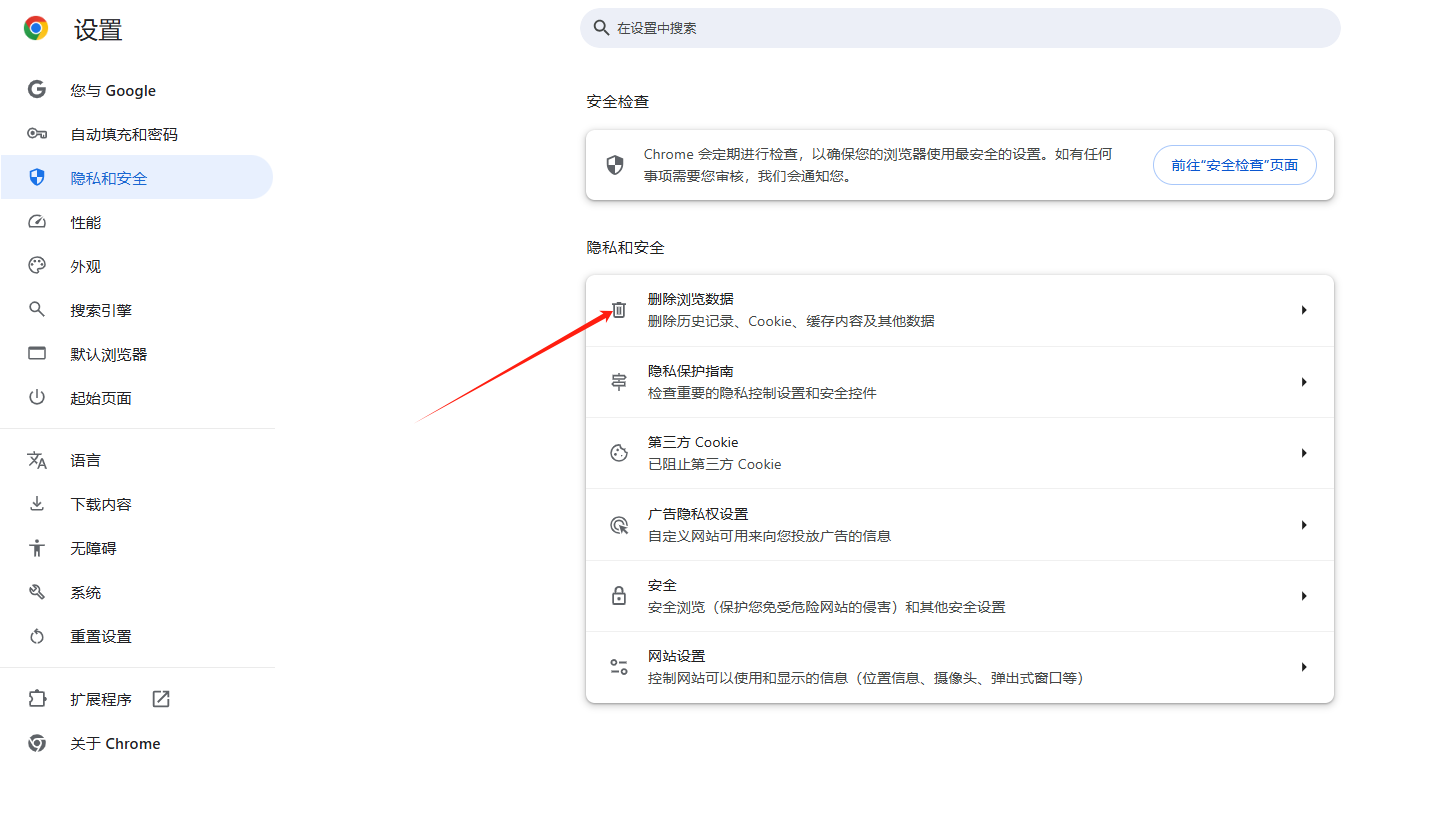Click the browser window icon for 默认浏览器
This screenshot has height=827, width=1429.
pyautogui.click(x=37, y=354)
